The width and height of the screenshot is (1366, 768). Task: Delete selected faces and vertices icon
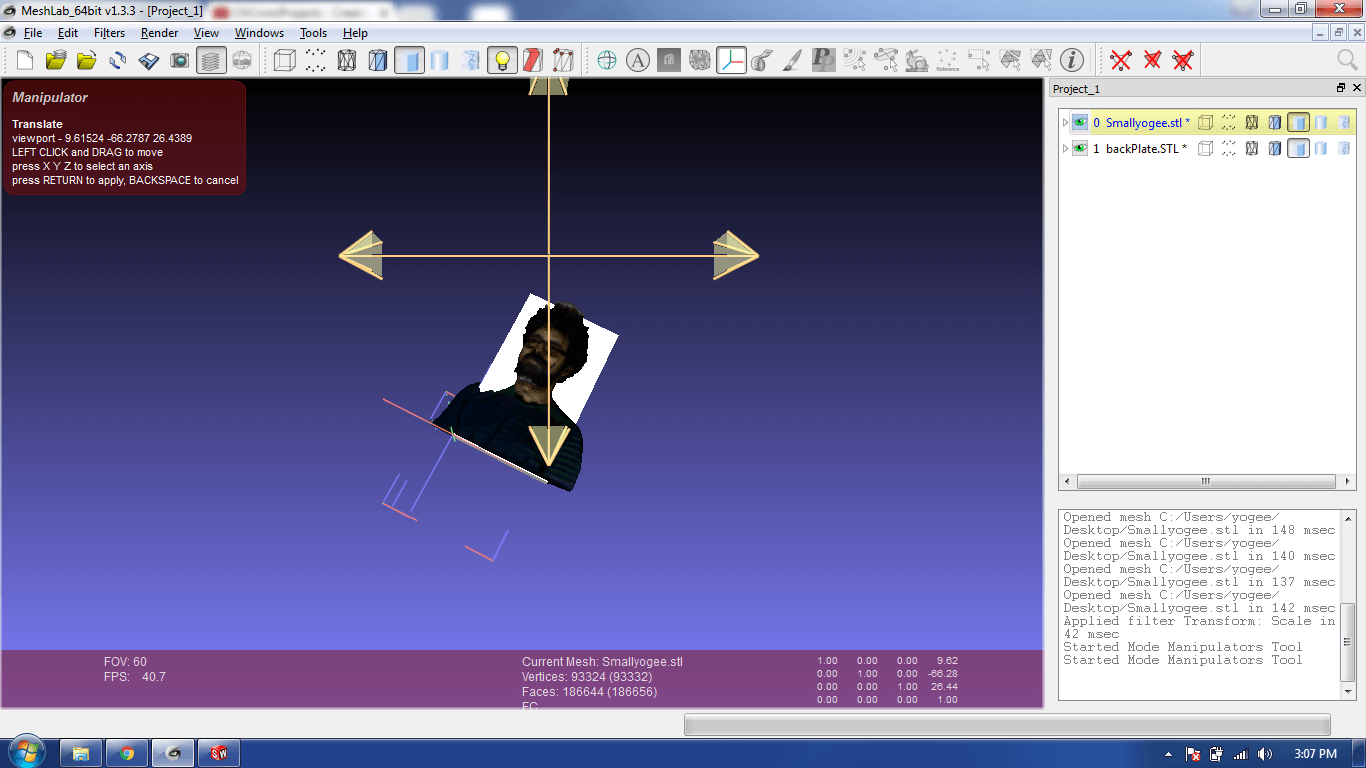(1183, 61)
